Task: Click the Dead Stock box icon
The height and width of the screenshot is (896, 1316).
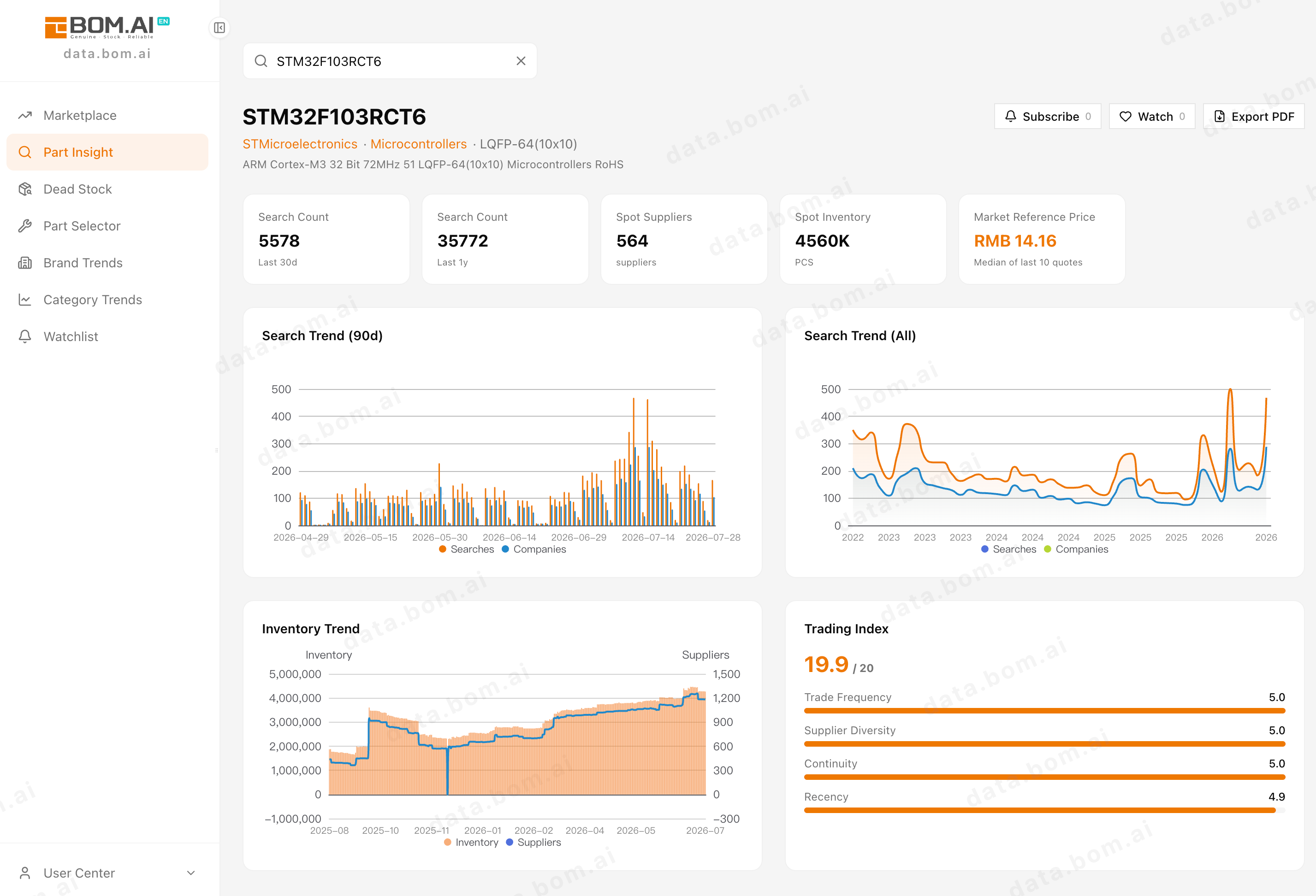Action: [x=25, y=189]
